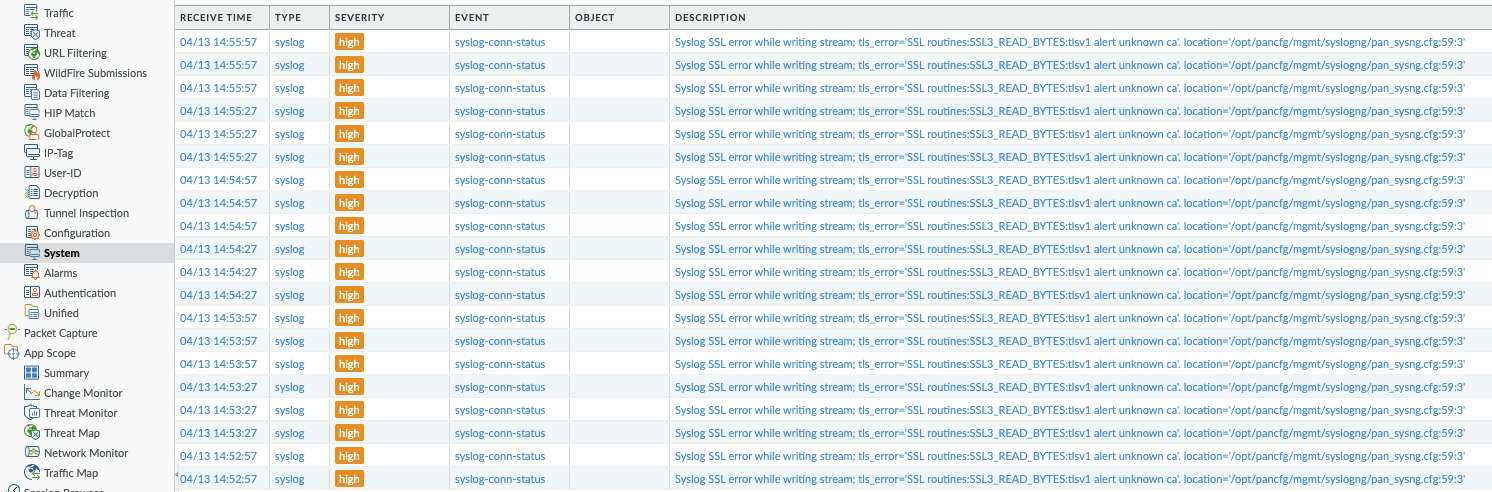The image size is (1492, 492).
Task: Open the Traffic Map globe icon
Action: (31, 473)
